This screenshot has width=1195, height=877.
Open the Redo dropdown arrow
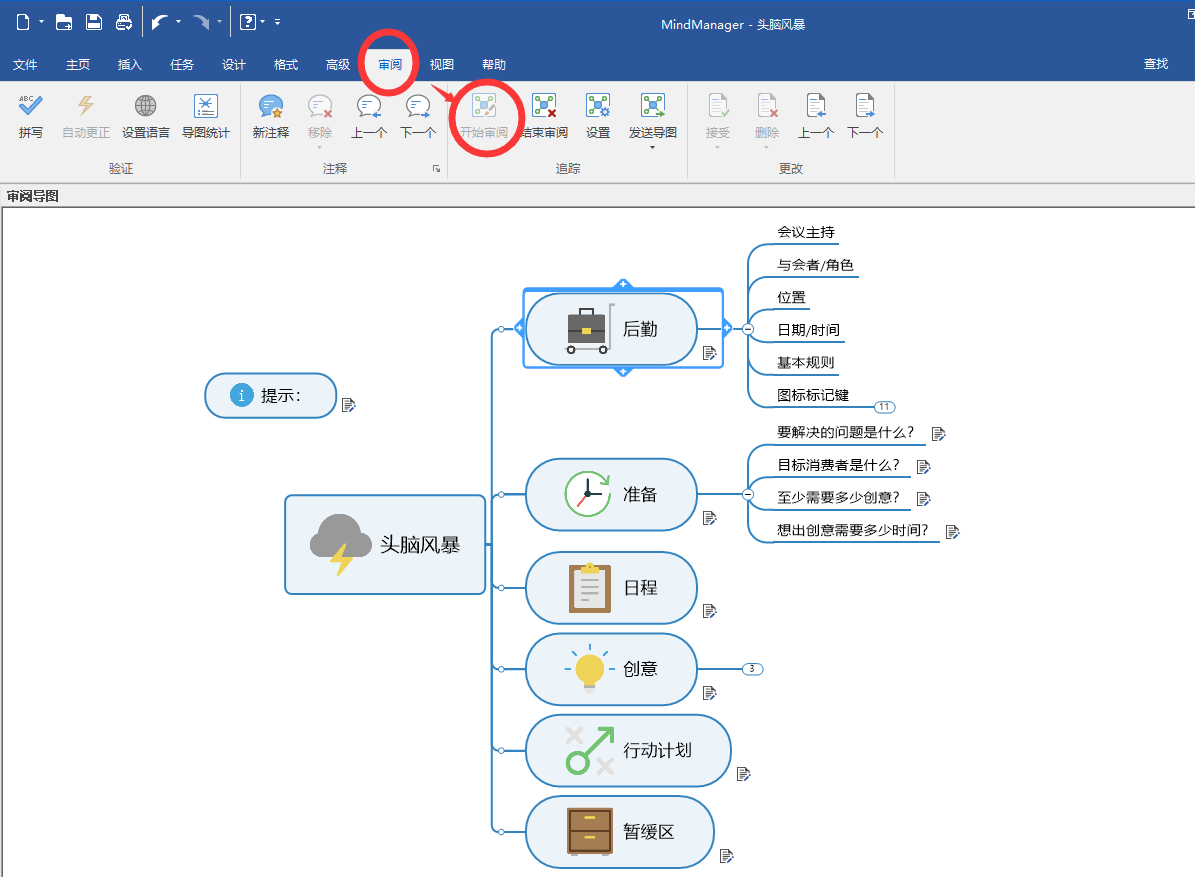click(x=219, y=22)
